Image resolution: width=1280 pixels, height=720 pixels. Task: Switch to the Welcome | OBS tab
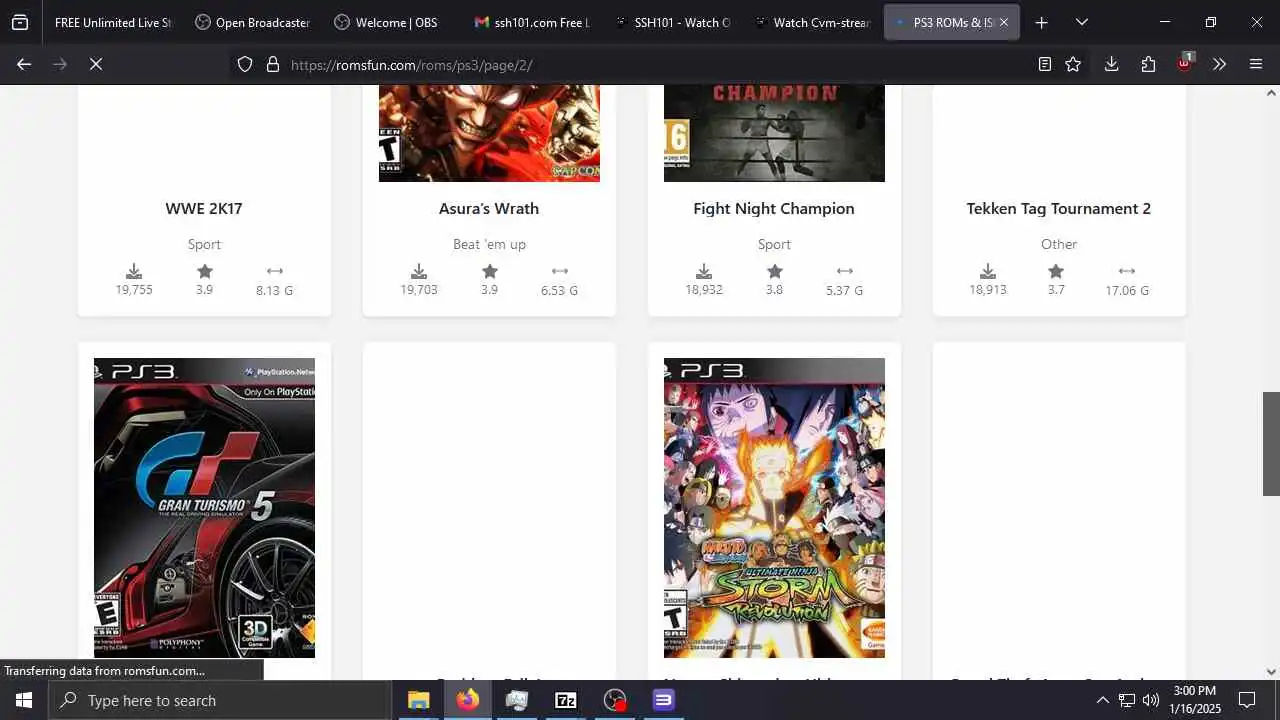(392, 22)
